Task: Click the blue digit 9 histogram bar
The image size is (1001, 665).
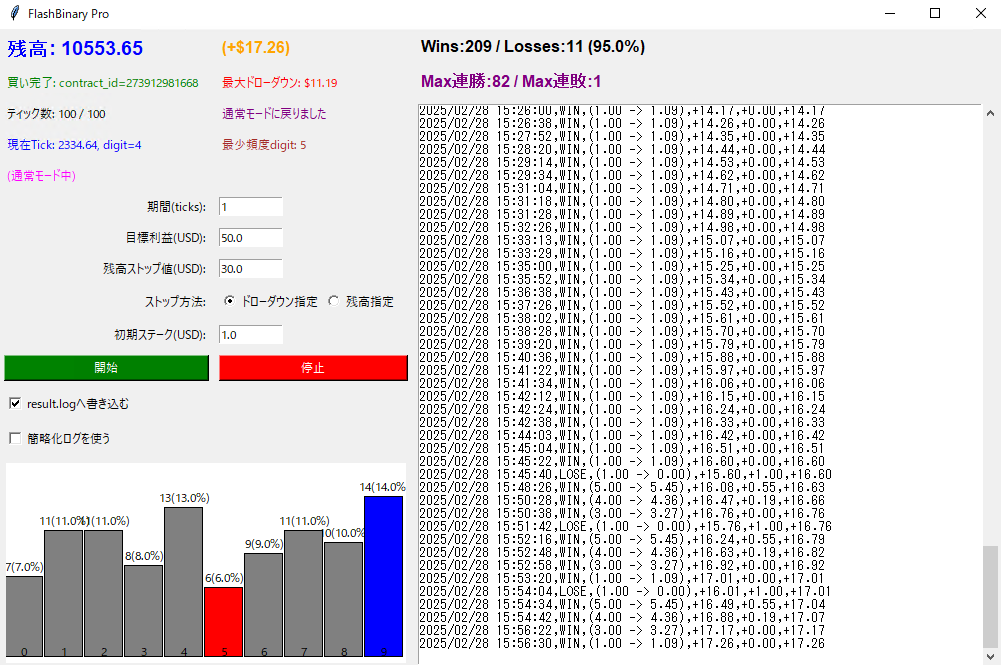Action: [x=383, y=575]
